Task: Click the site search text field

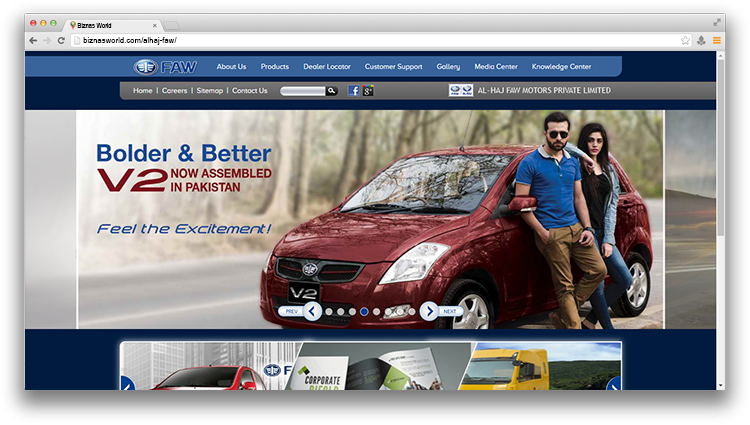Action: [x=302, y=91]
